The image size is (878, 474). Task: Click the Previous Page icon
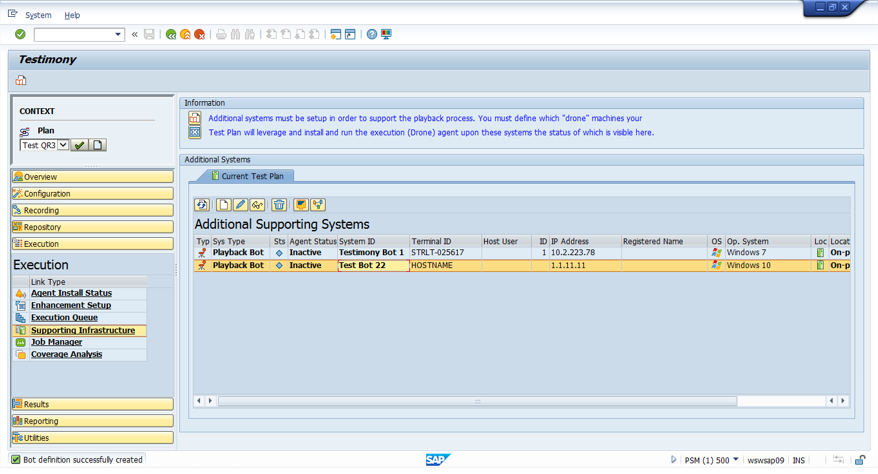pos(286,35)
